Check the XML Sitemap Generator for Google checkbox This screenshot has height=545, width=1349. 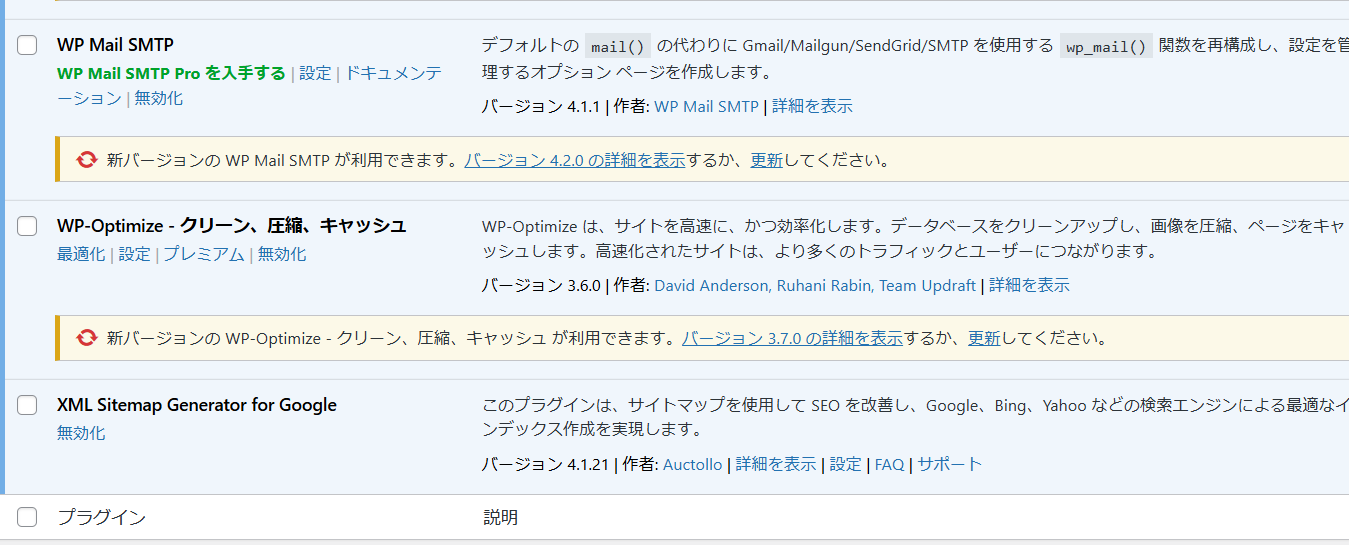[x=27, y=405]
